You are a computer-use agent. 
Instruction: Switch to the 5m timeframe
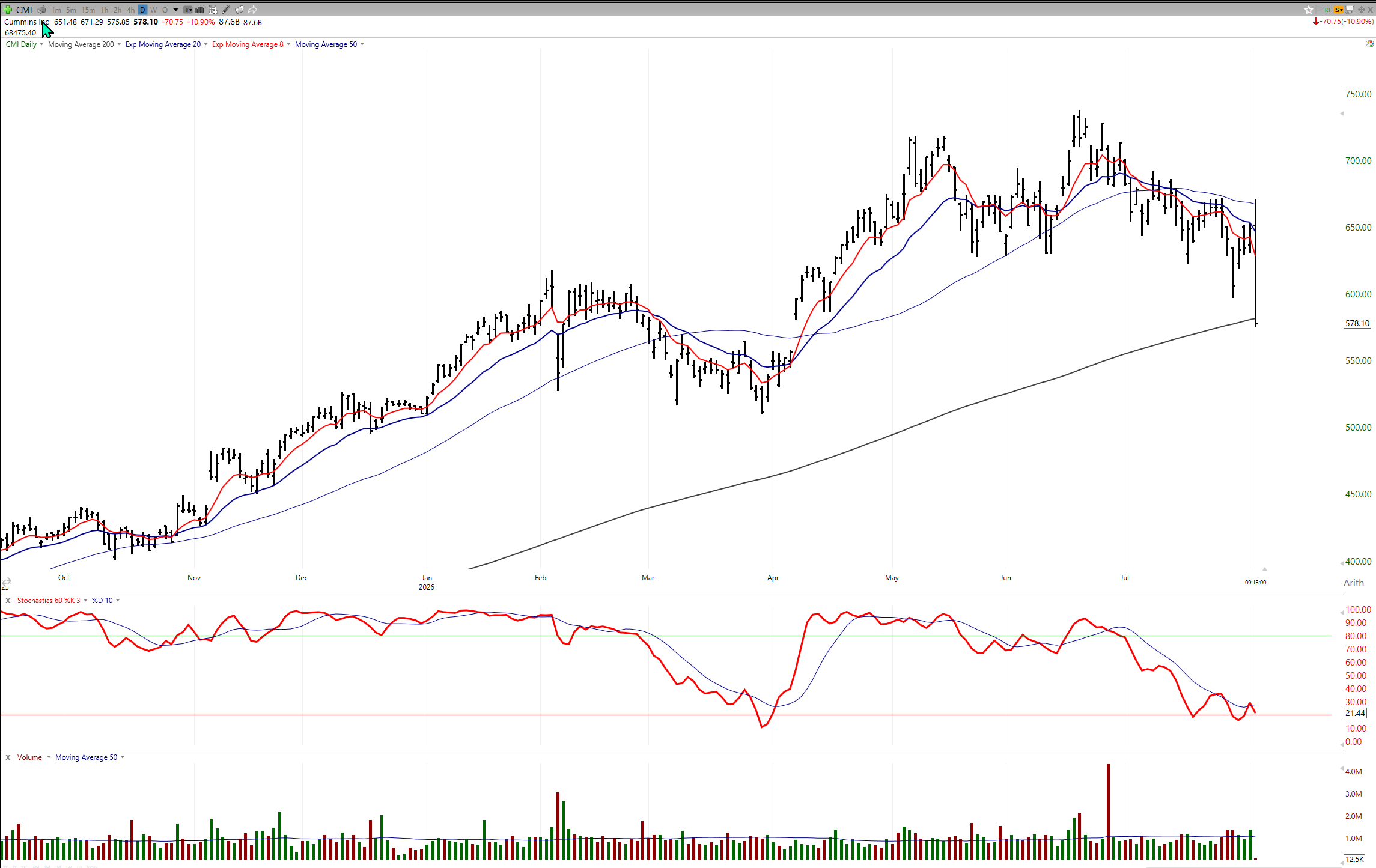pos(71,10)
